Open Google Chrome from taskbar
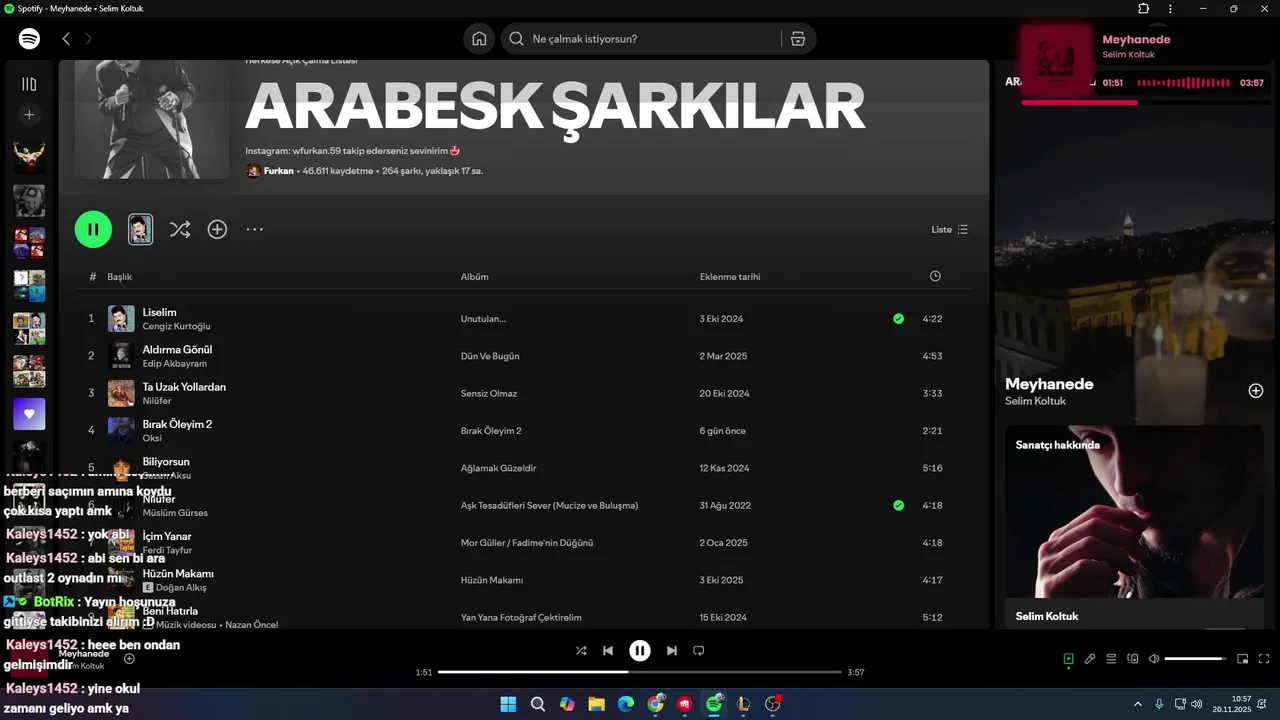The image size is (1280, 720). tap(655, 704)
